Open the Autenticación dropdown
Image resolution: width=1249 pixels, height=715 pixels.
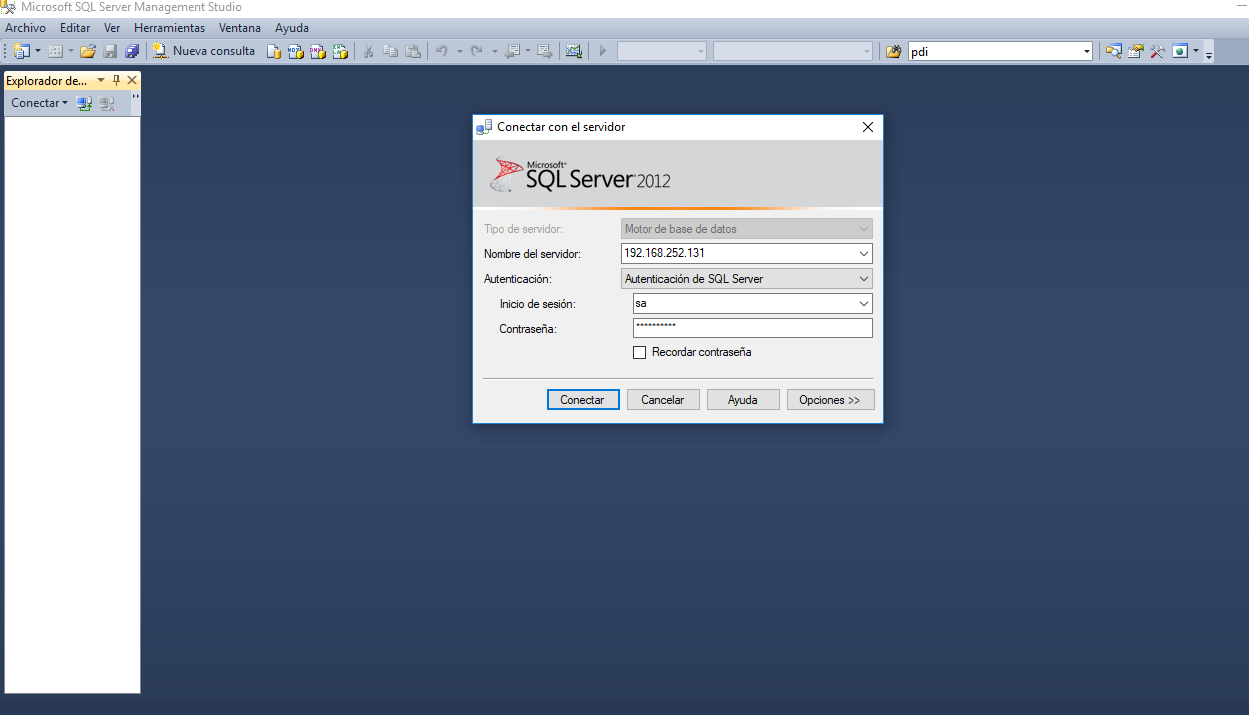point(863,278)
